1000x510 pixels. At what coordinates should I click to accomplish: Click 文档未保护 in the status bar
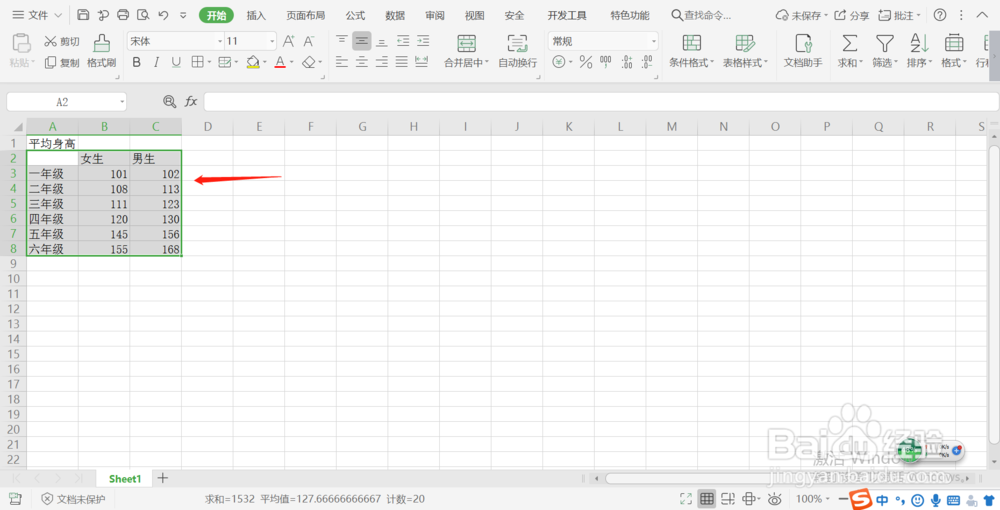click(73, 499)
